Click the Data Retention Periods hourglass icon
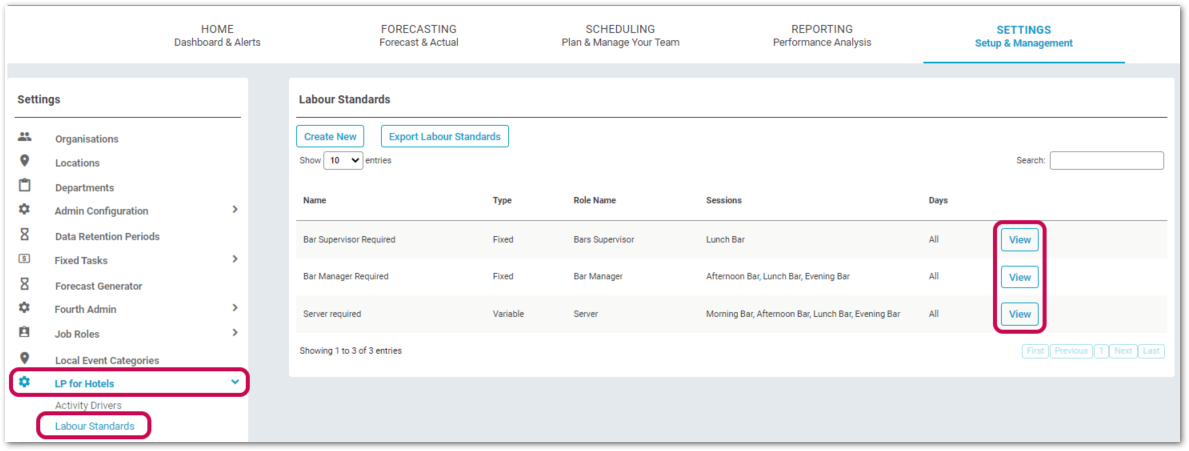The height and width of the screenshot is (451, 1189). tap(24, 234)
